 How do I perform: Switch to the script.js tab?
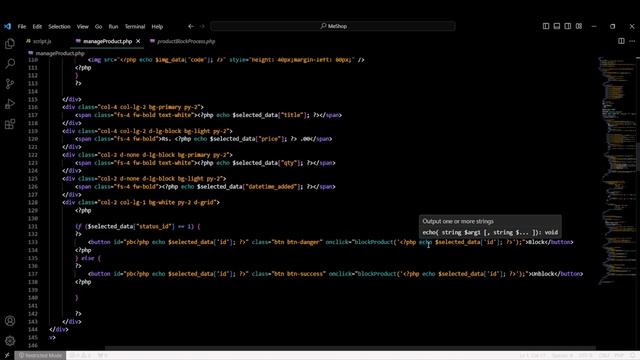39,41
